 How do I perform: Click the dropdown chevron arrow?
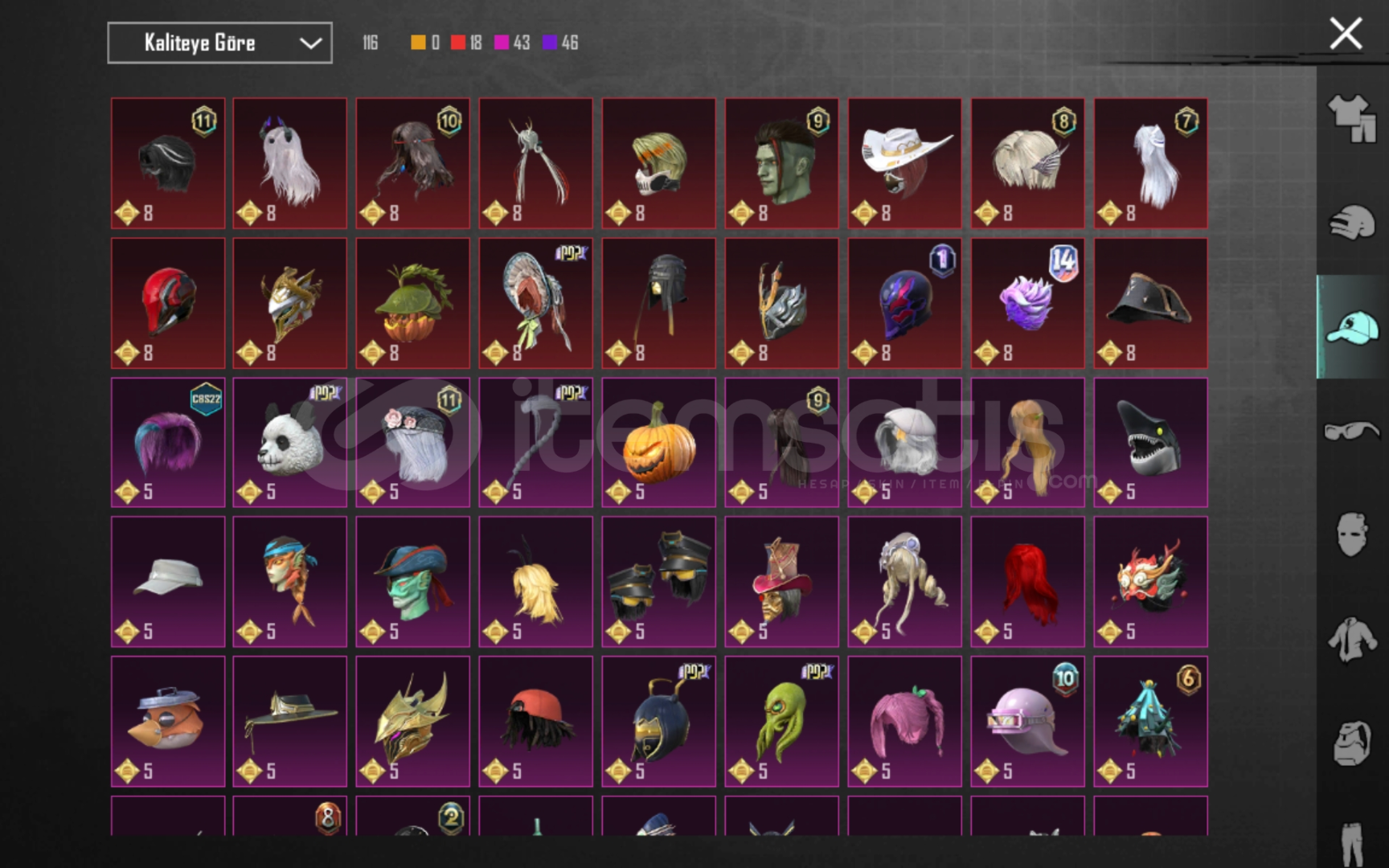point(310,43)
